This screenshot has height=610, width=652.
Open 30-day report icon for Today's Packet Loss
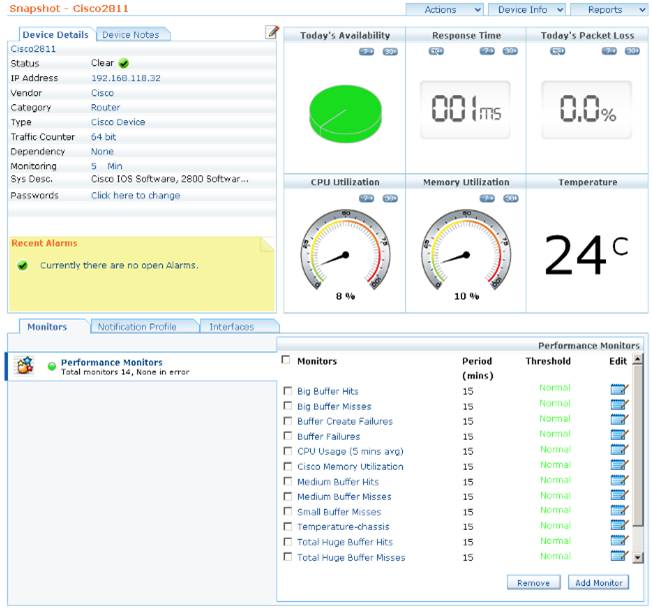click(x=632, y=51)
